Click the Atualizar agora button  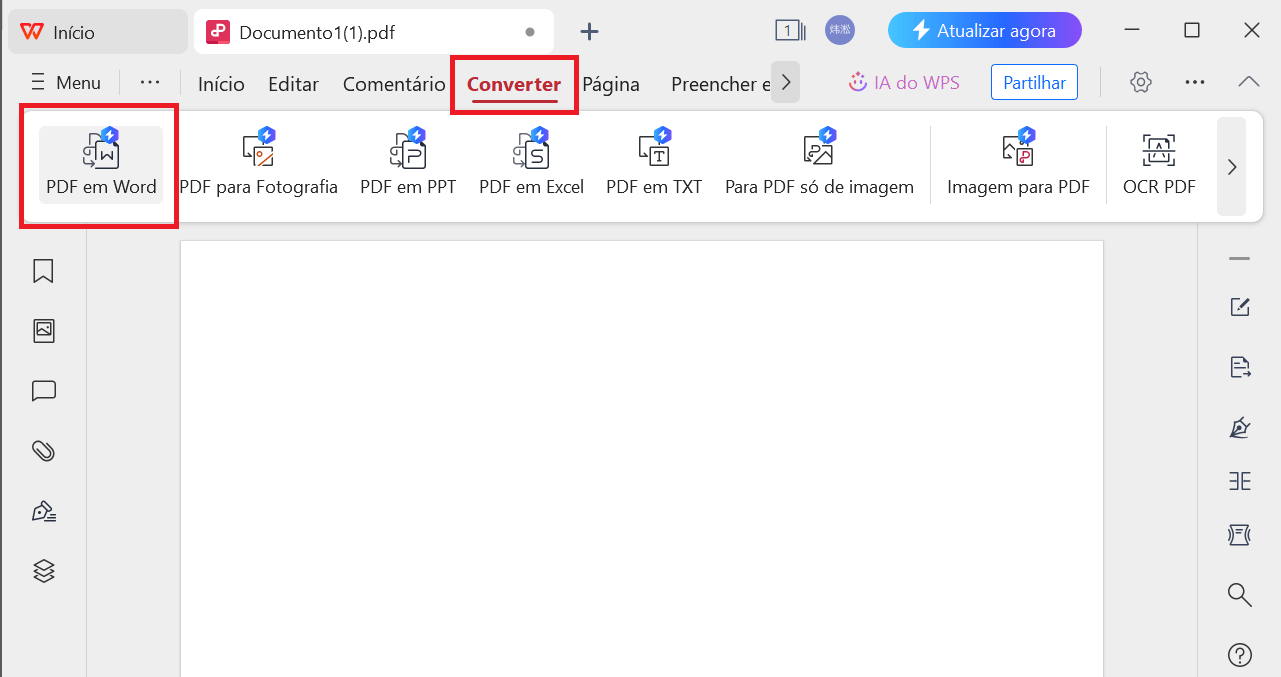(985, 30)
